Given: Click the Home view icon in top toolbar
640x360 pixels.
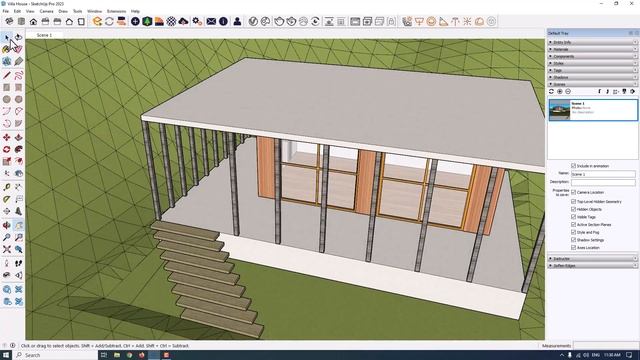Looking at the screenshot, I should (33, 22).
